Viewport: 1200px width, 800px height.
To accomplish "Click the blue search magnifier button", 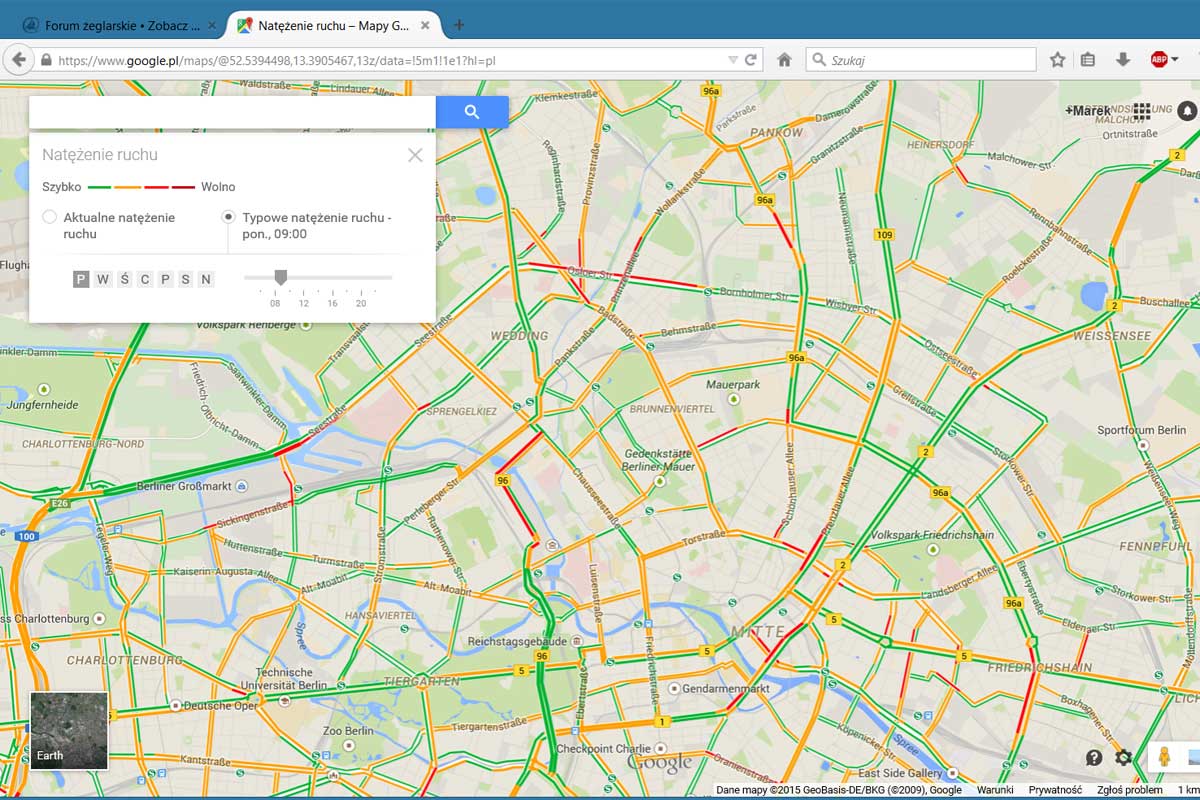I will pos(472,112).
